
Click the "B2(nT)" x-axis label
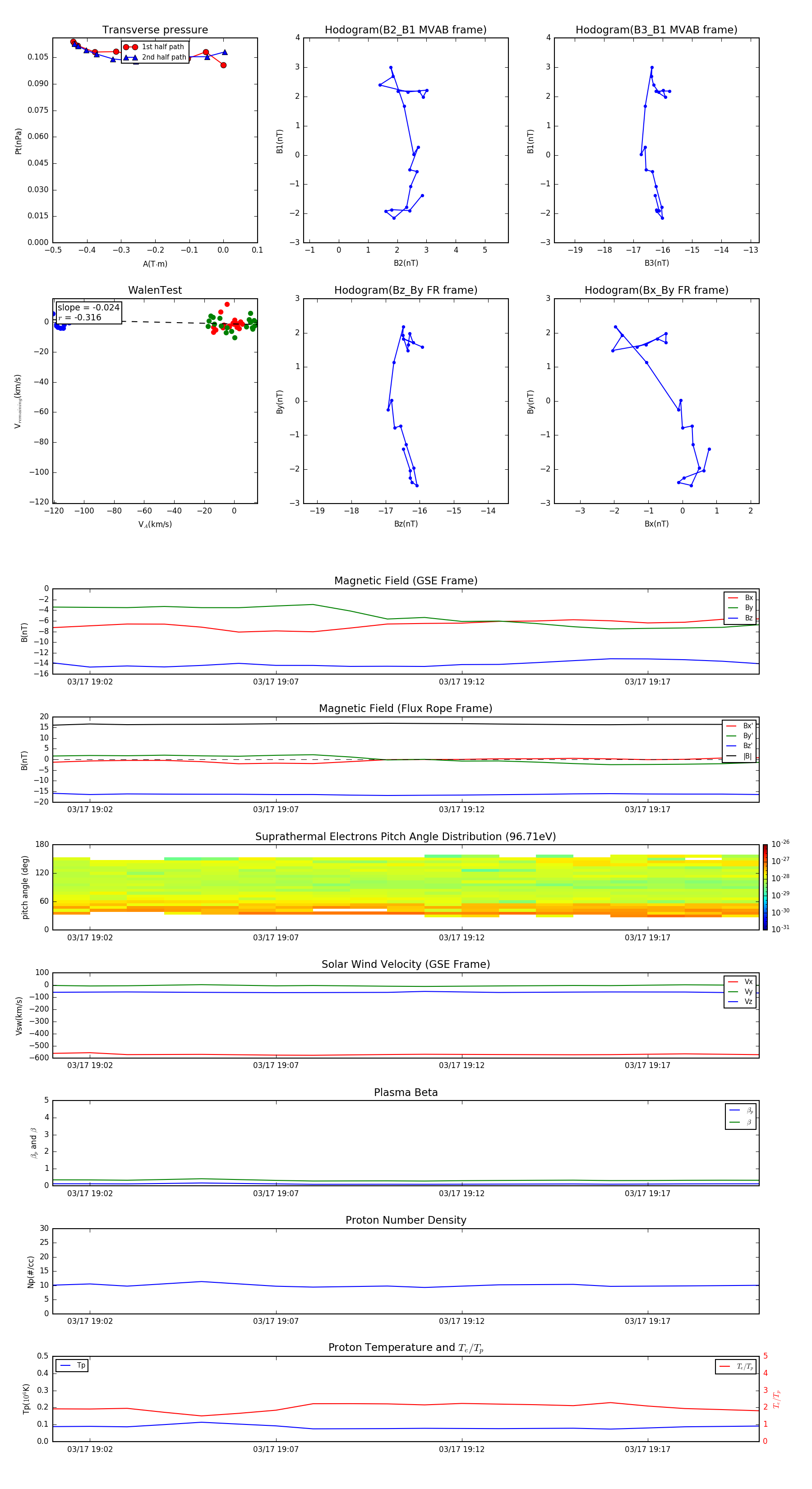point(406,263)
